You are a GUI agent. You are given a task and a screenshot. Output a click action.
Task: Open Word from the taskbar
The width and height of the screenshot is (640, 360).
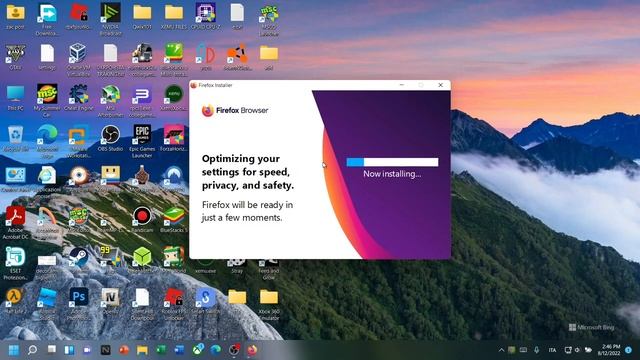point(179,350)
